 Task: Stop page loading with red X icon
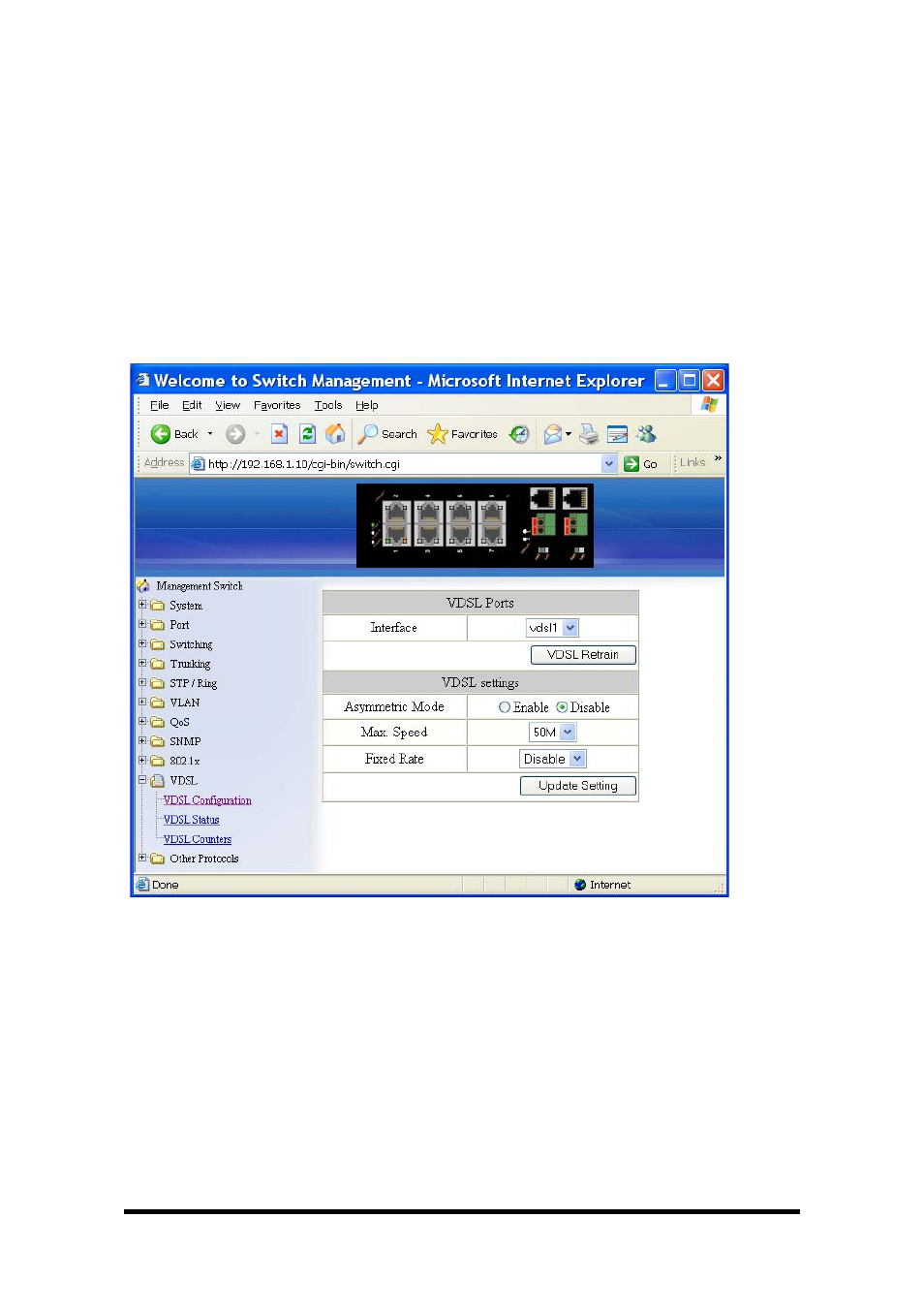click(x=279, y=434)
